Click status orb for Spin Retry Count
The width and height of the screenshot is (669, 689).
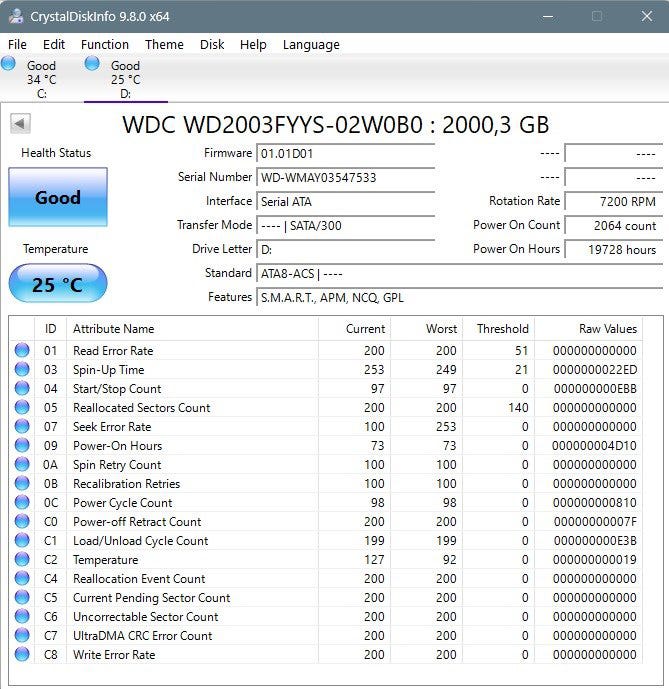[22, 464]
